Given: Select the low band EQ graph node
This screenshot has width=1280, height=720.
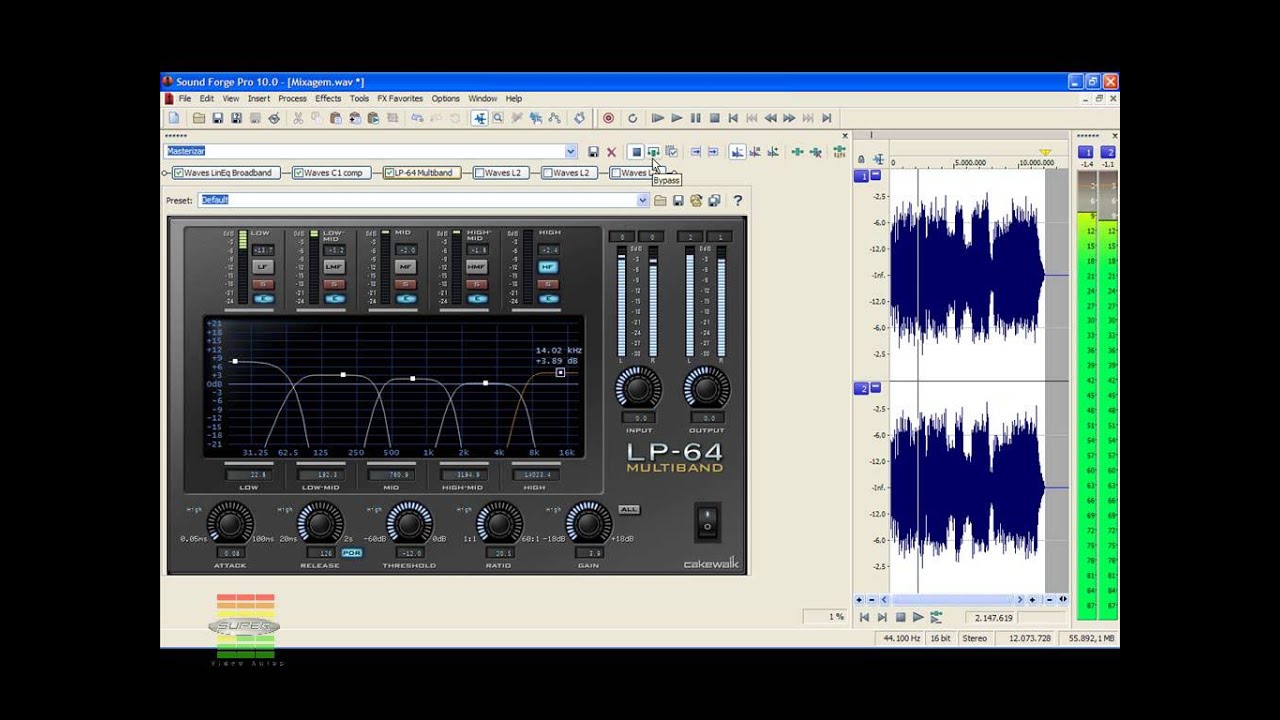Looking at the screenshot, I should (235, 361).
